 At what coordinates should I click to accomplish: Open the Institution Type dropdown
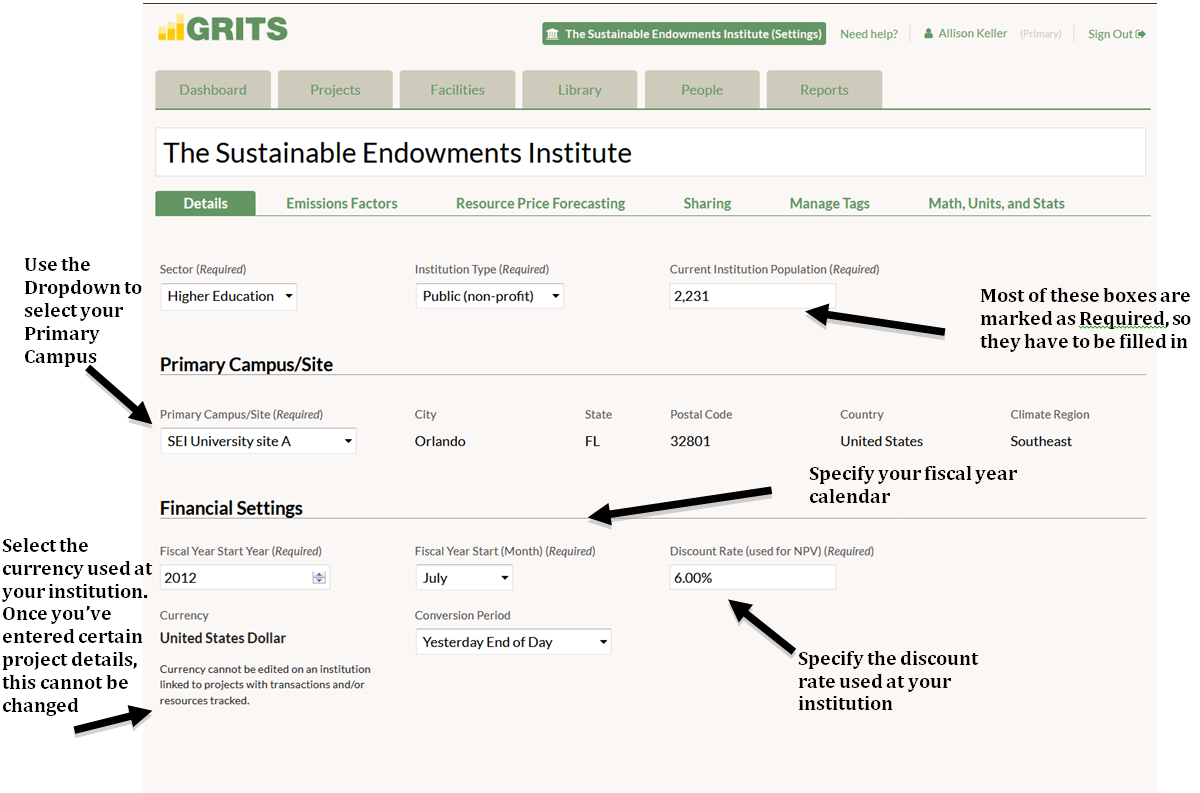click(x=489, y=296)
